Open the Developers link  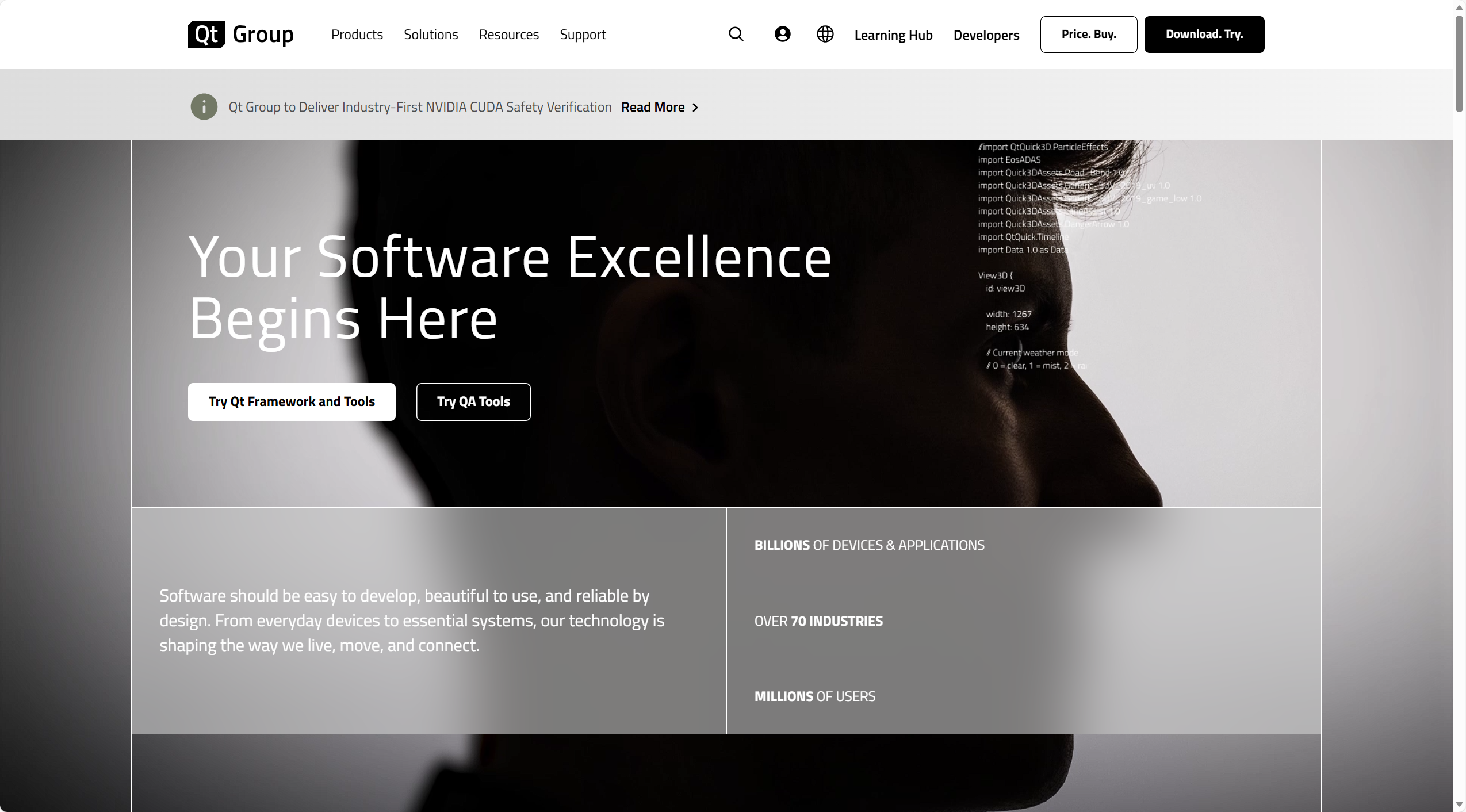click(x=986, y=35)
